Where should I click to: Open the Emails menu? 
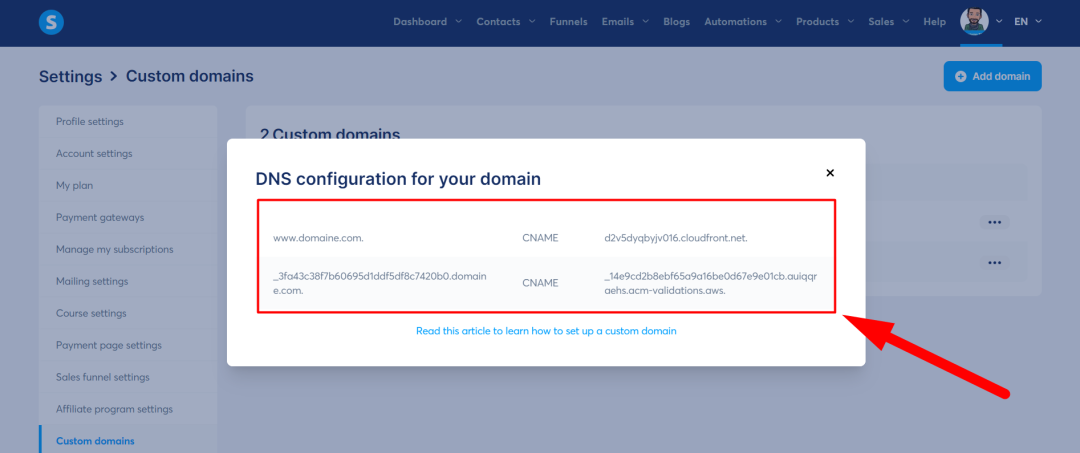click(x=618, y=21)
